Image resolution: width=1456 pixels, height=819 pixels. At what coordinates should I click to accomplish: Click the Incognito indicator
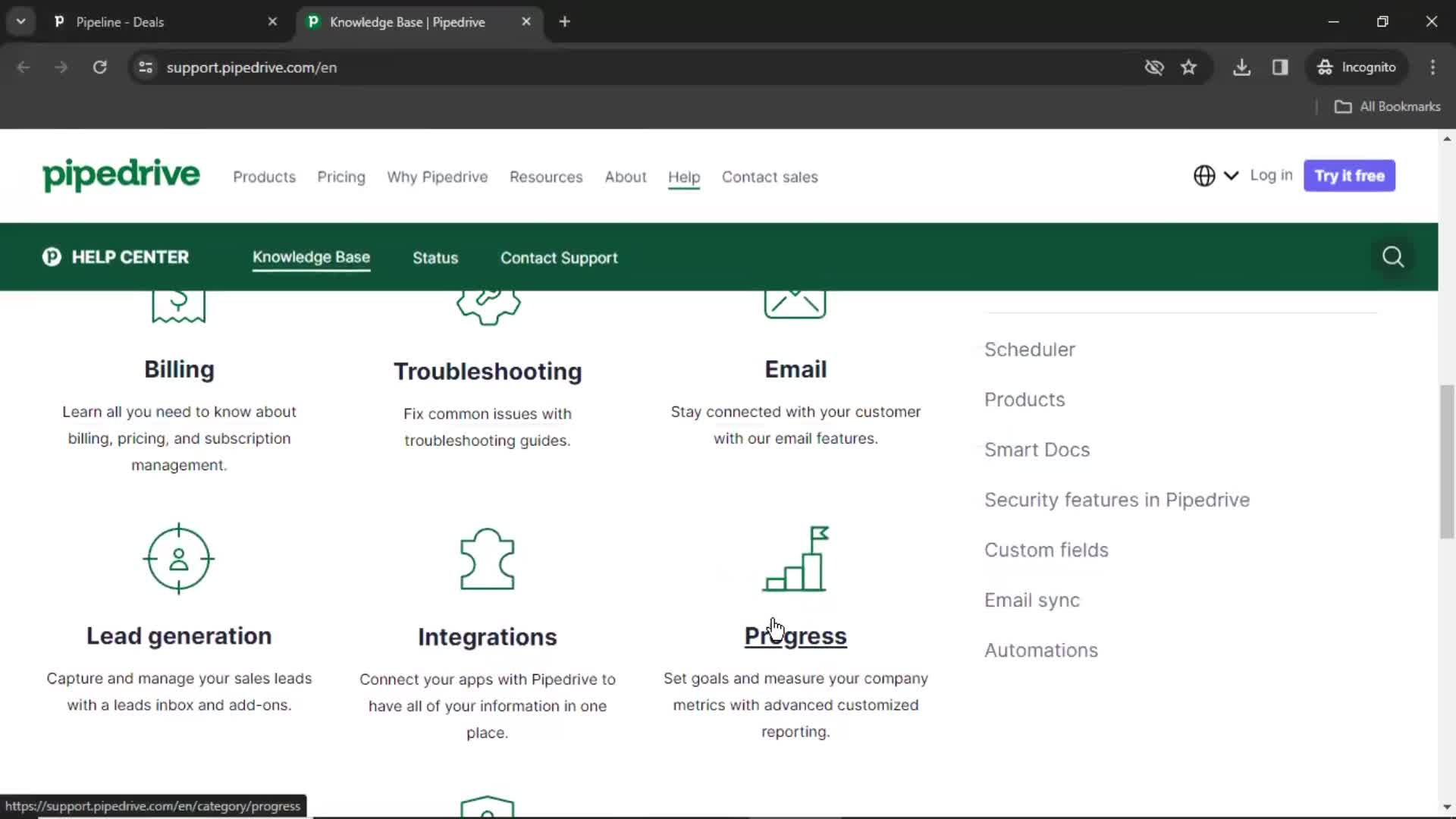click(x=1357, y=67)
